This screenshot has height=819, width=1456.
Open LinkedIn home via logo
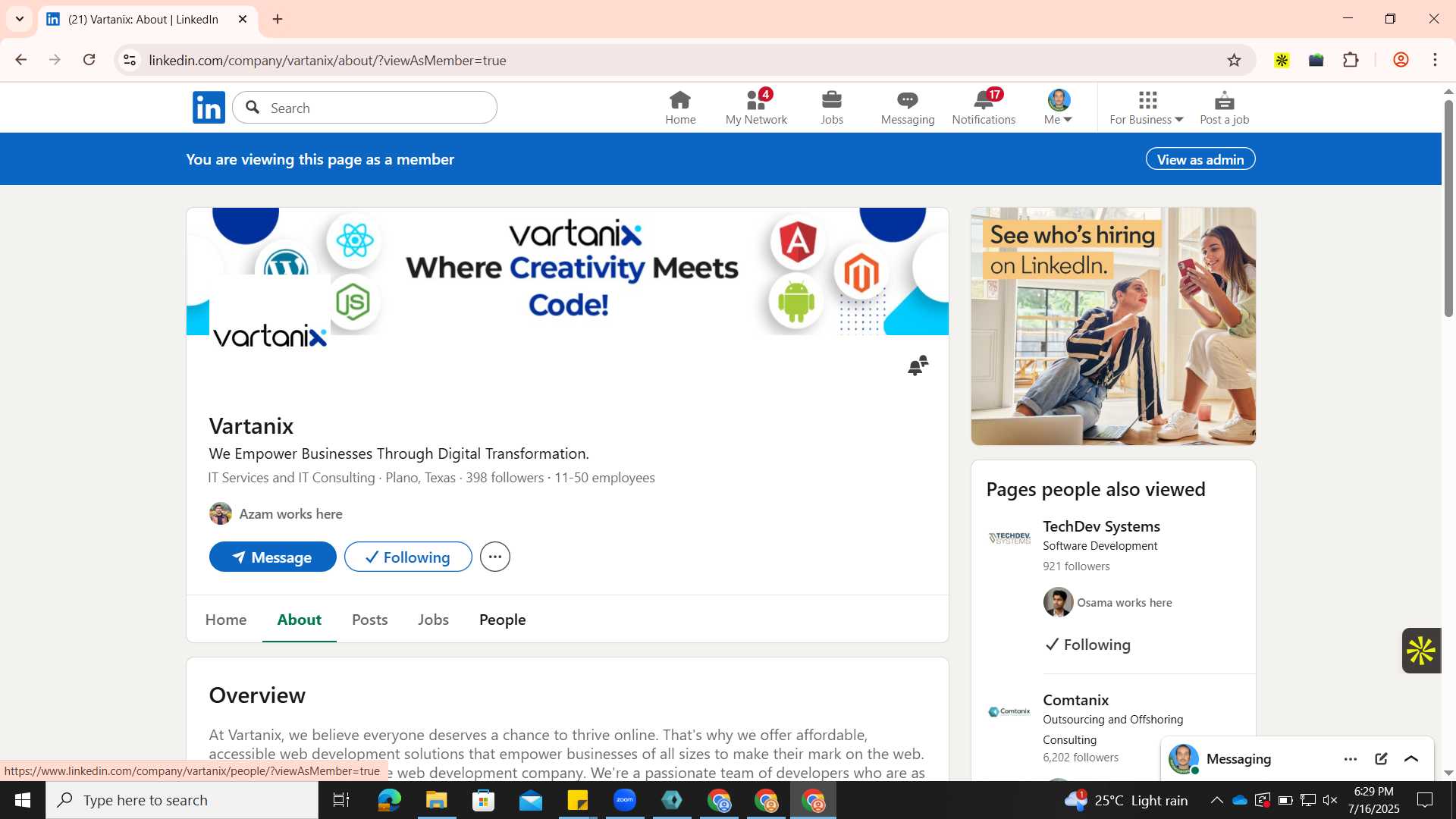coord(209,107)
